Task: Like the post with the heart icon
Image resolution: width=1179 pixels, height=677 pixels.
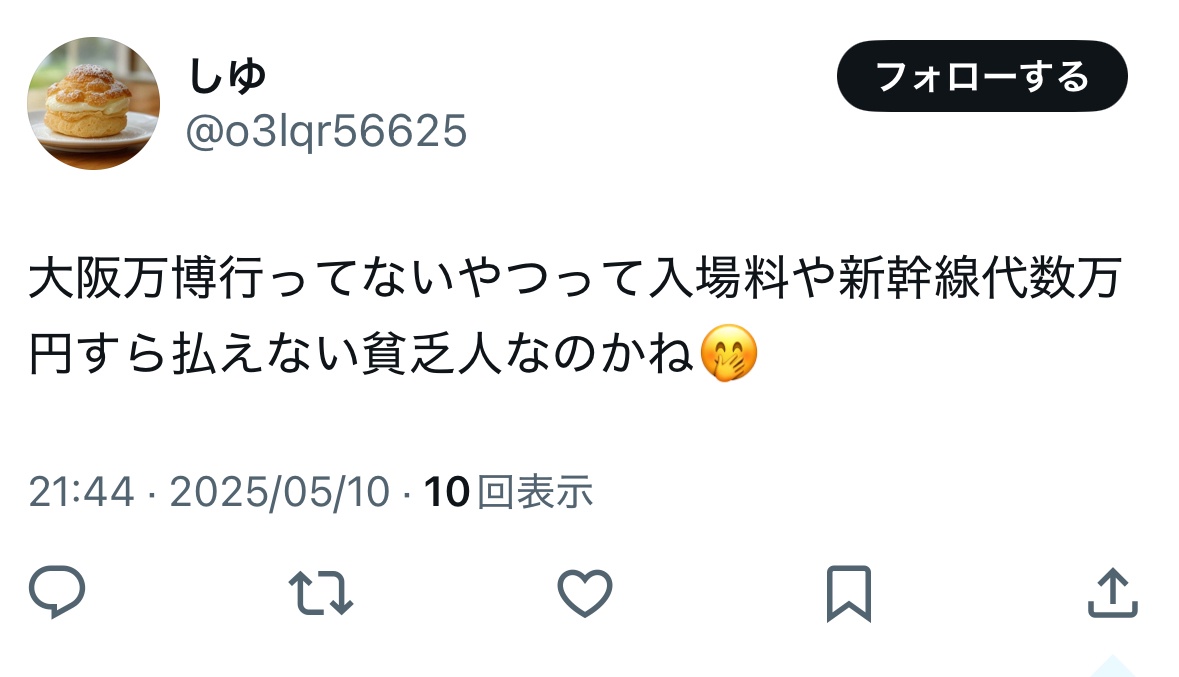Action: coord(585,593)
